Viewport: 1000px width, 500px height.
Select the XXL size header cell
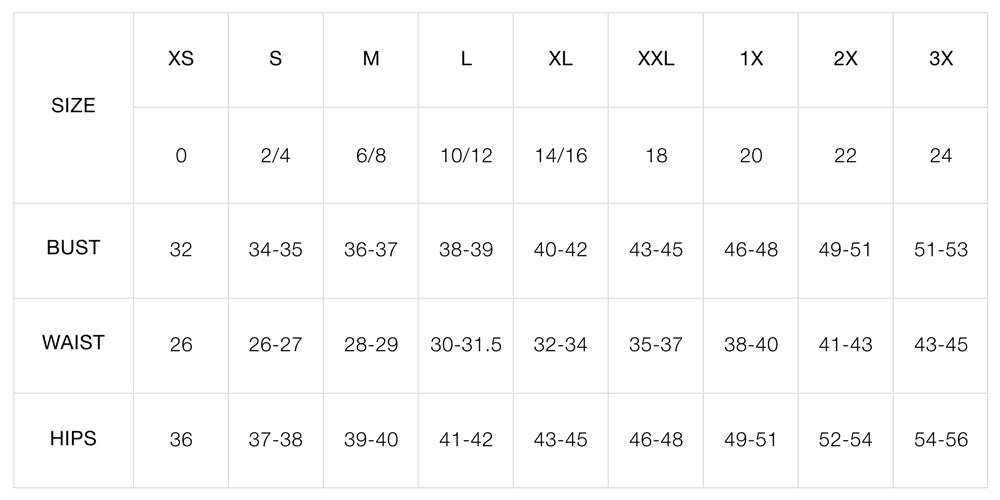coord(656,59)
